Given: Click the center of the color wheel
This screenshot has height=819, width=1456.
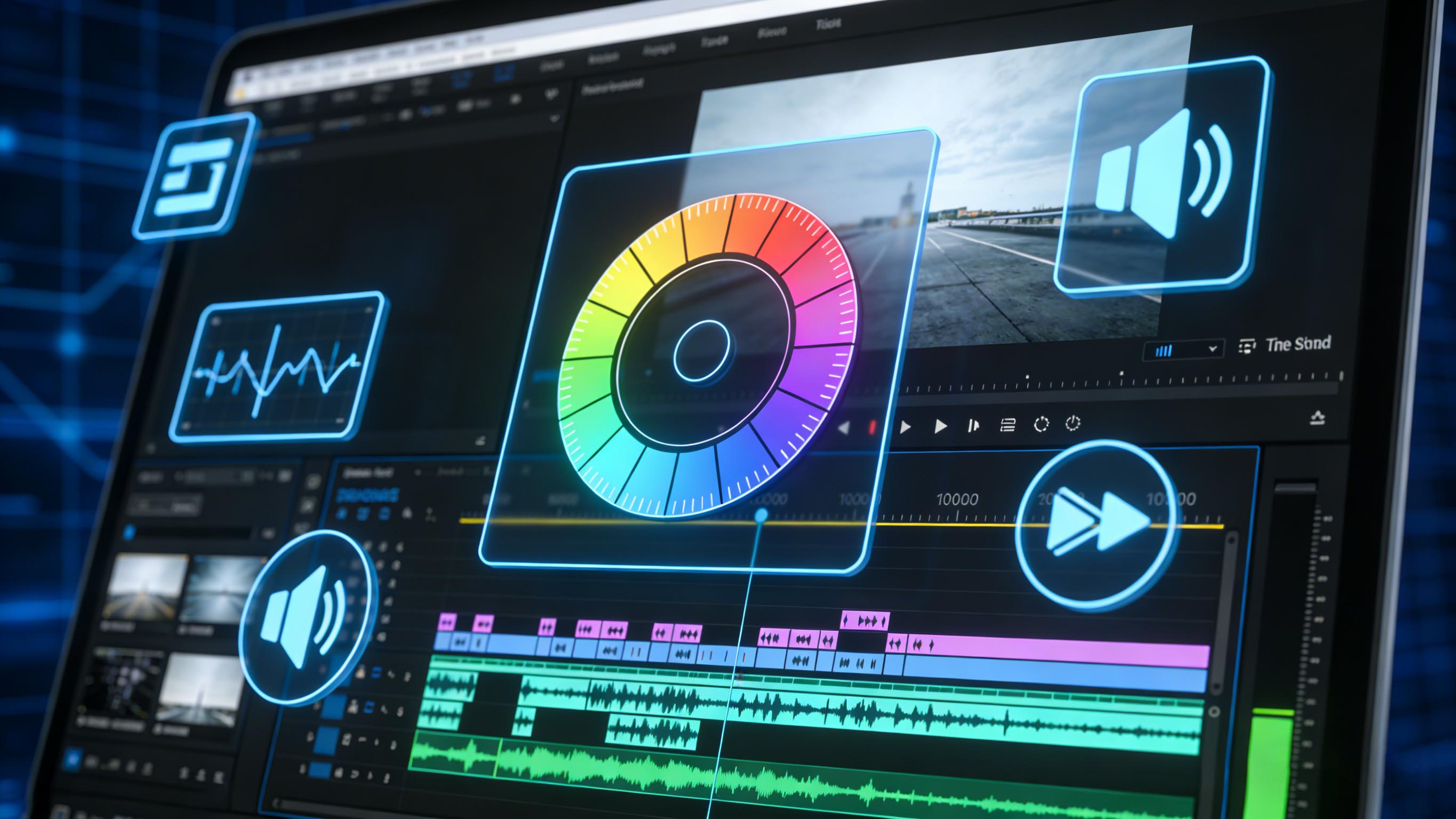Looking at the screenshot, I should (x=701, y=351).
